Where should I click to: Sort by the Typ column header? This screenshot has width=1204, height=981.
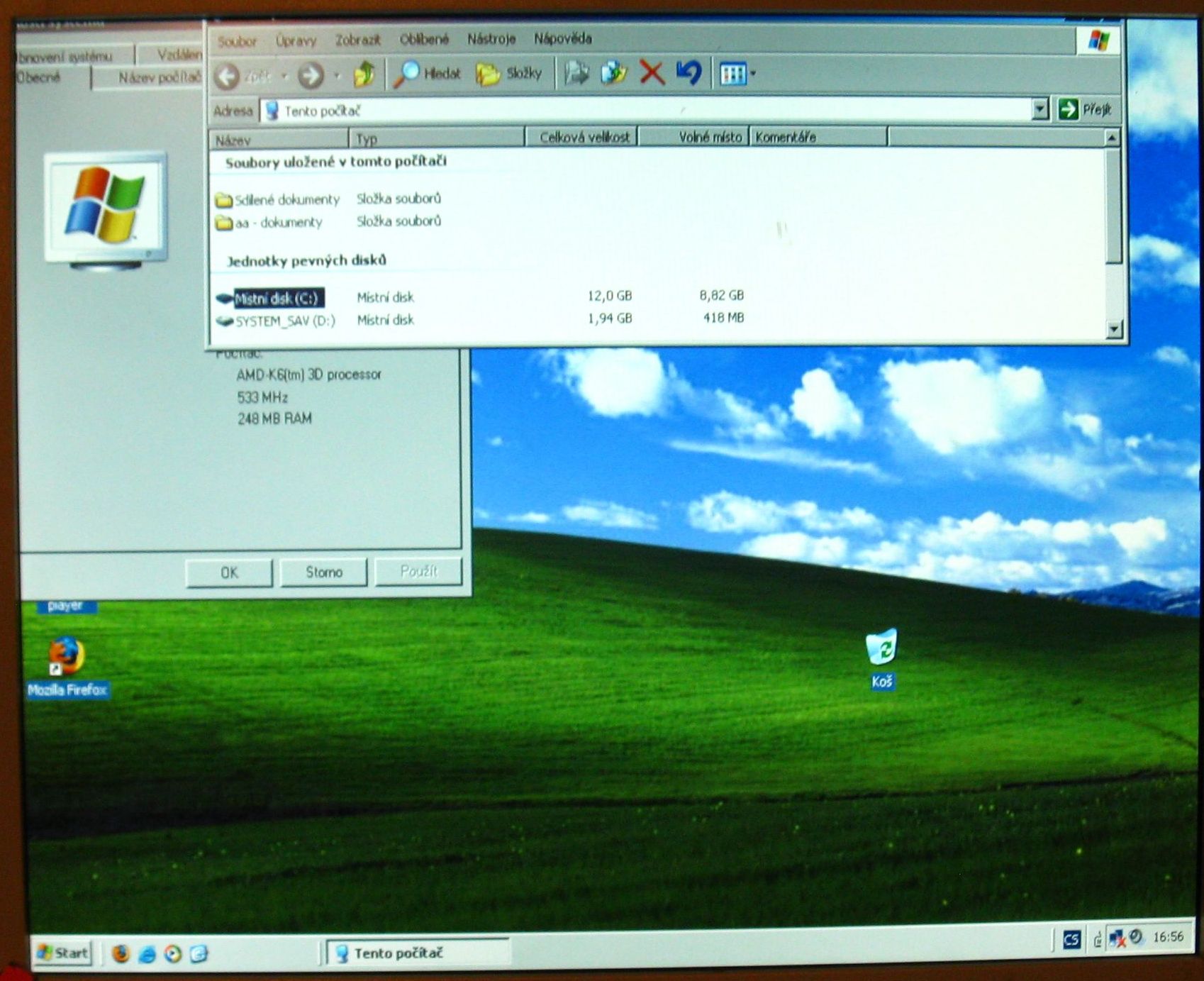click(x=436, y=138)
